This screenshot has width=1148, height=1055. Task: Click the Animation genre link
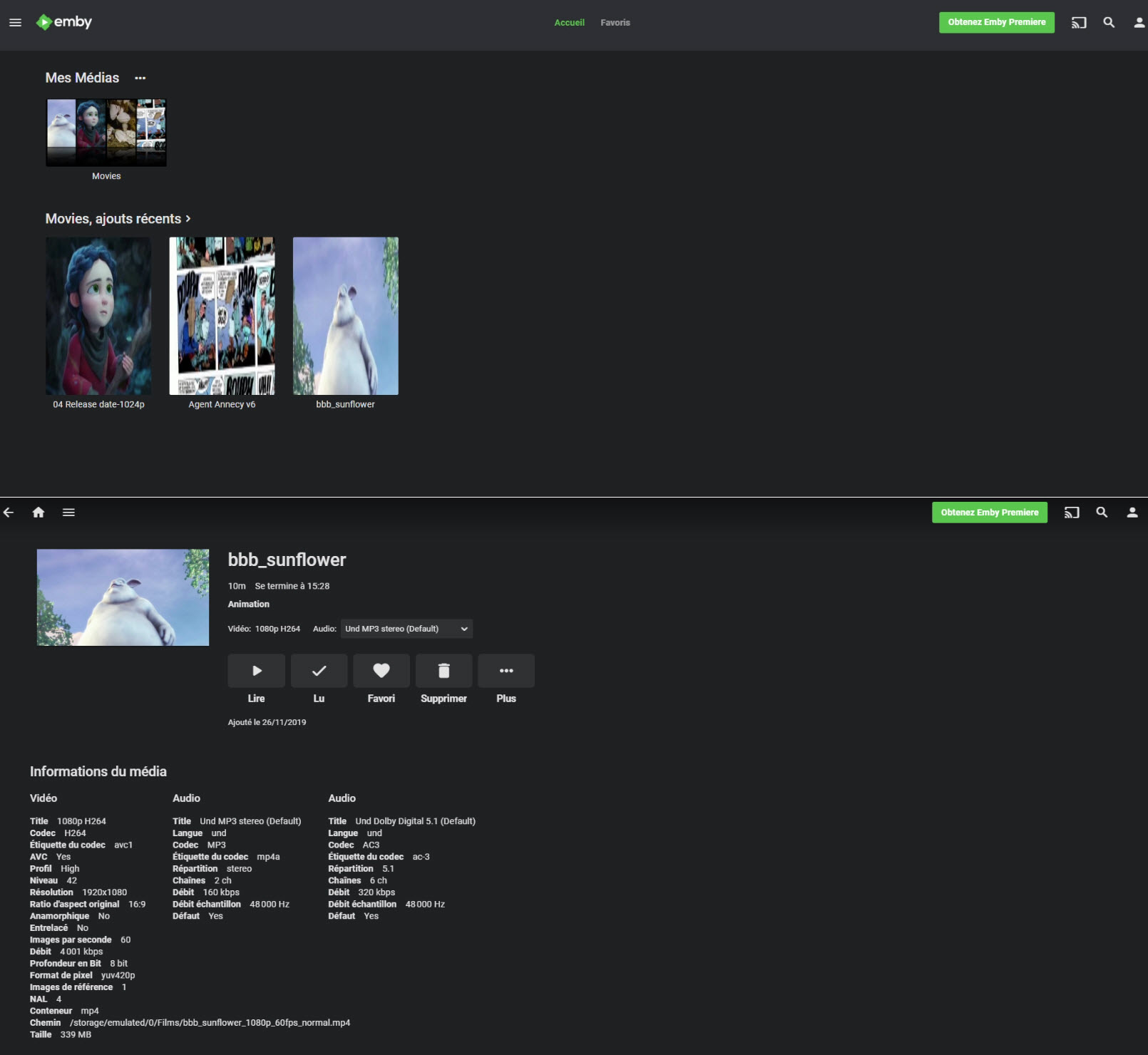tap(249, 604)
